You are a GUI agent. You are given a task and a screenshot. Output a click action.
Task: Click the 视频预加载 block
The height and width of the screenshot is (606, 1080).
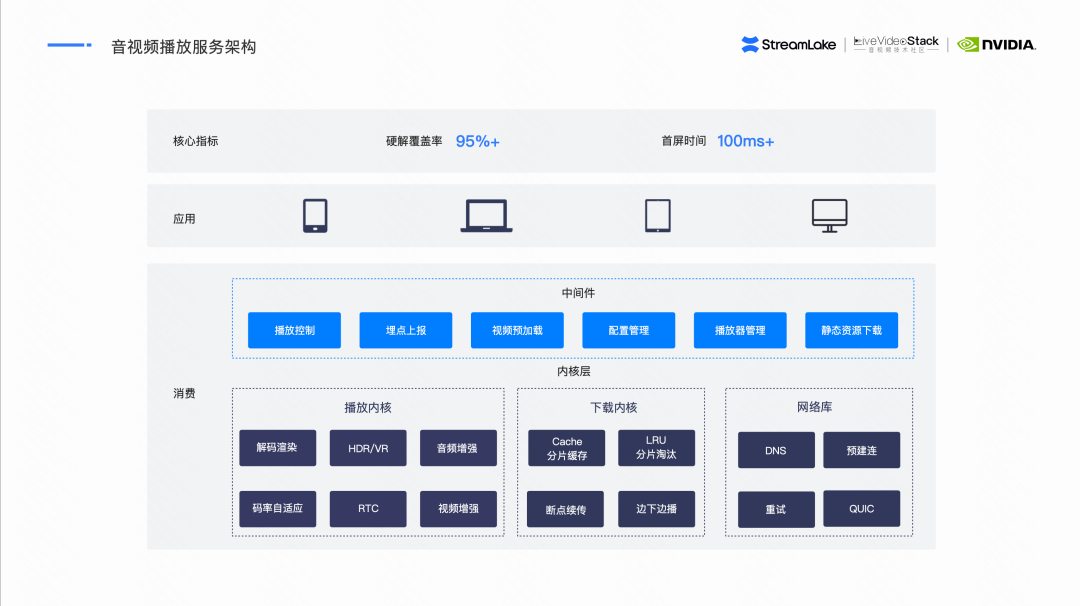(x=517, y=330)
